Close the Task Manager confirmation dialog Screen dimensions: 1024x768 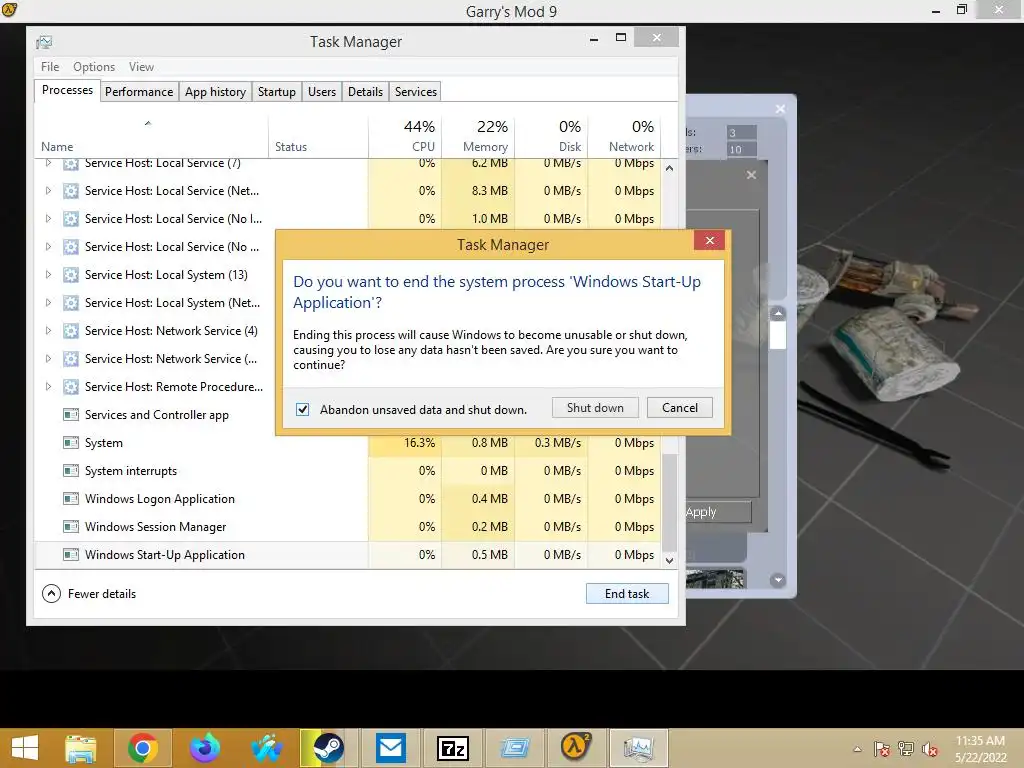710,241
